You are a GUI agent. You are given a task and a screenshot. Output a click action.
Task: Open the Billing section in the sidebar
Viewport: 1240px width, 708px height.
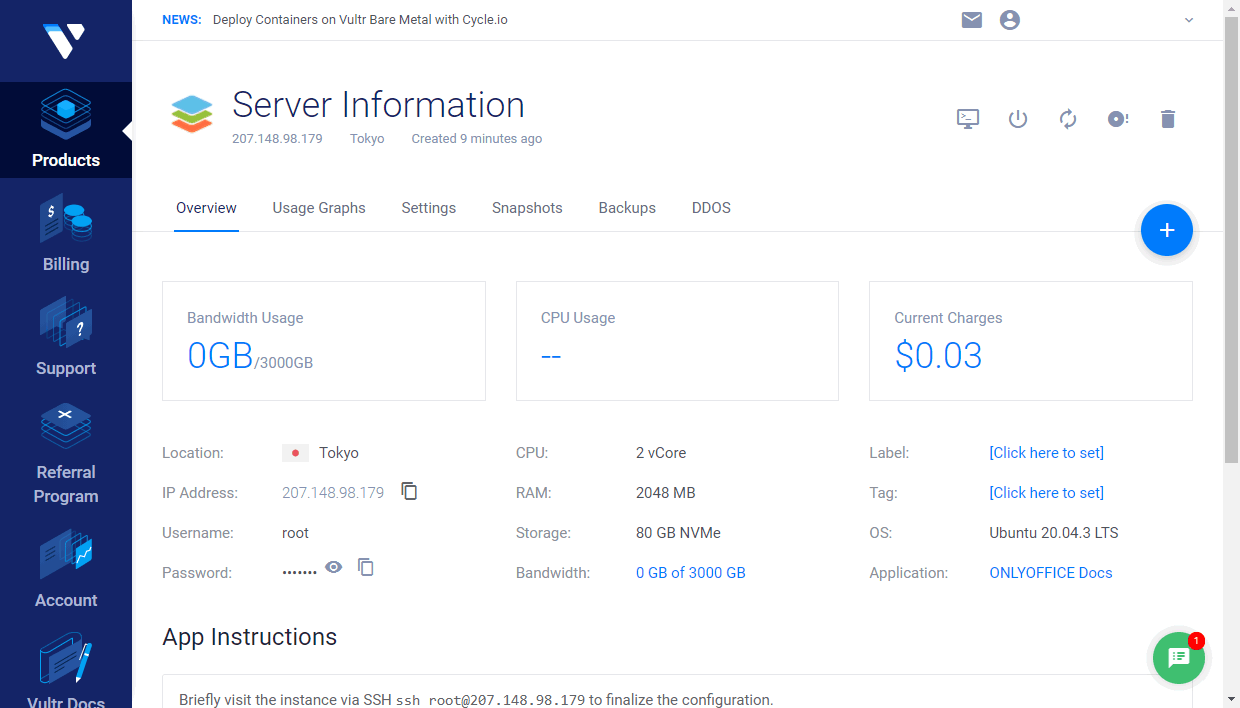pos(66,232)
